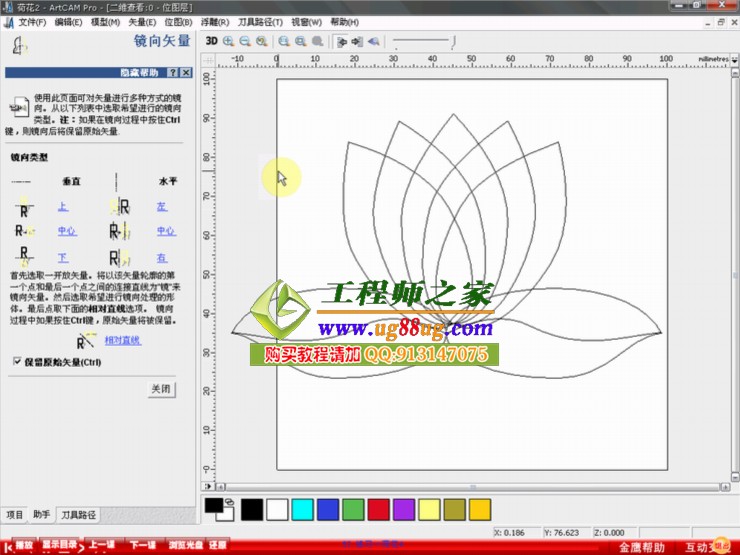Toggle the 保留原始矢量(Ctrl) checkbox
This screenshot has width=740, height=555.
16,361
